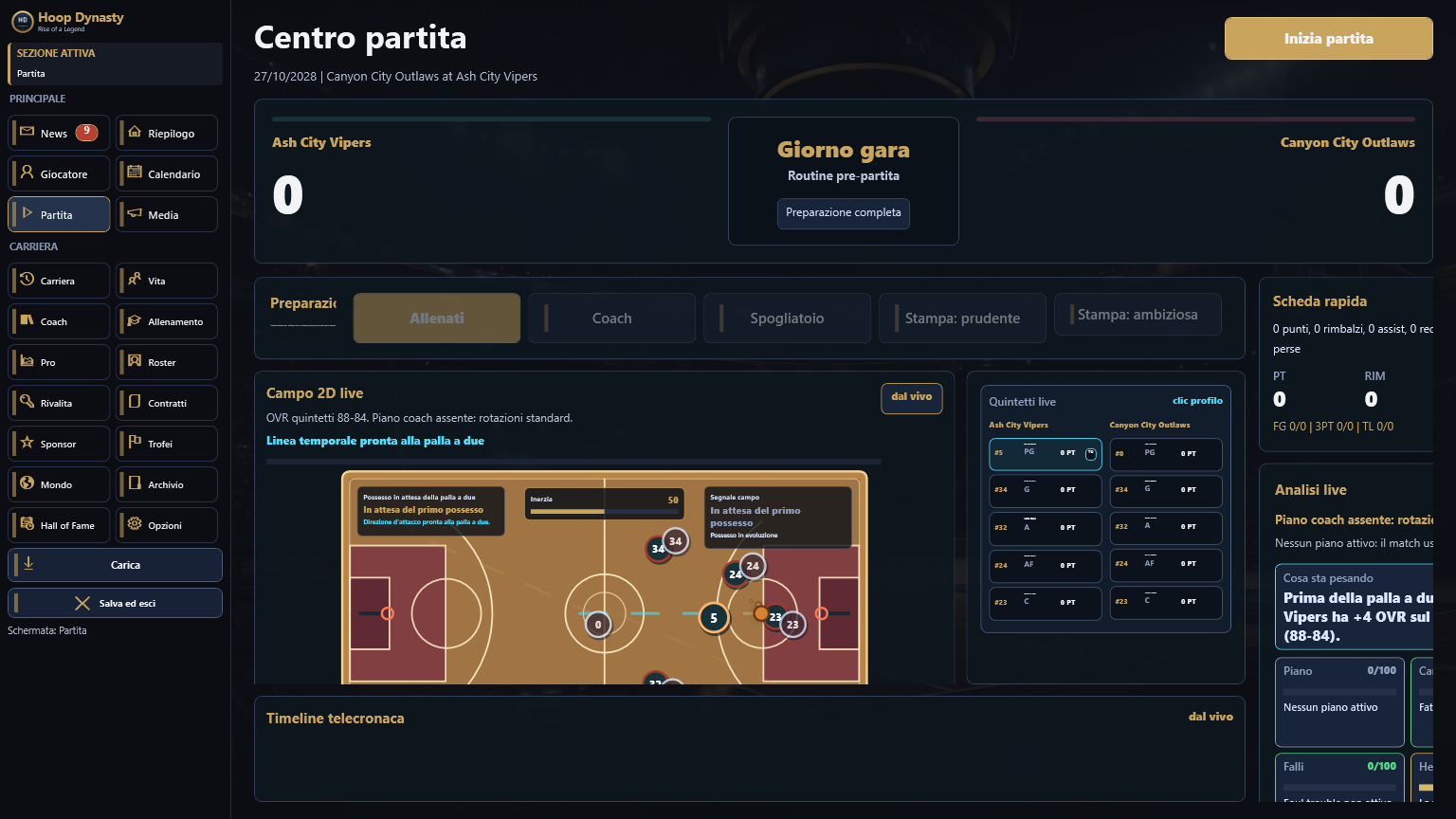Image resolution: width=1456 pixels, height=819 pixels.
Task: Click Preparazione completa button
Action: 843,213
